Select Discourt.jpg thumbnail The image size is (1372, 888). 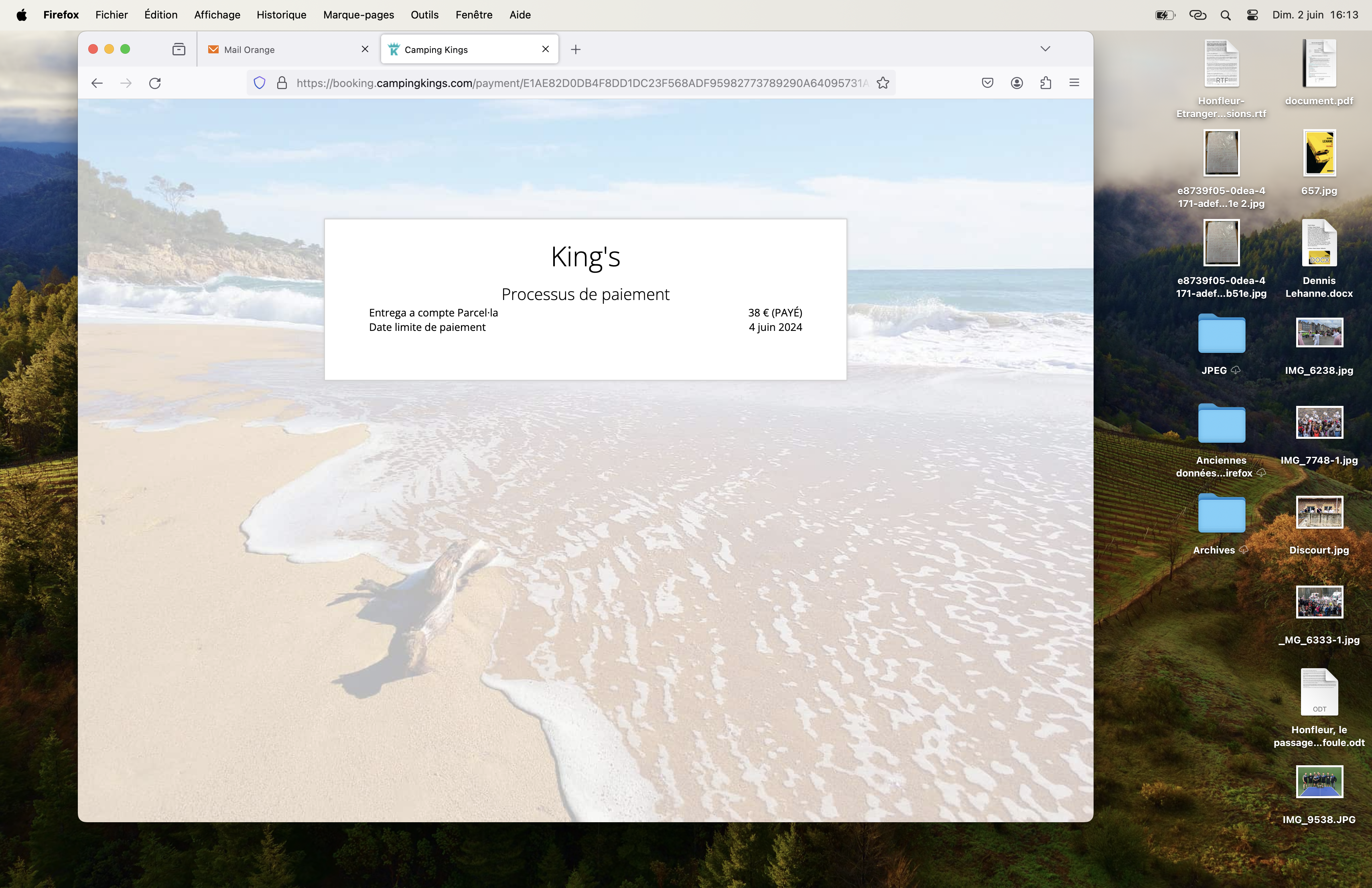[1319, 525]
